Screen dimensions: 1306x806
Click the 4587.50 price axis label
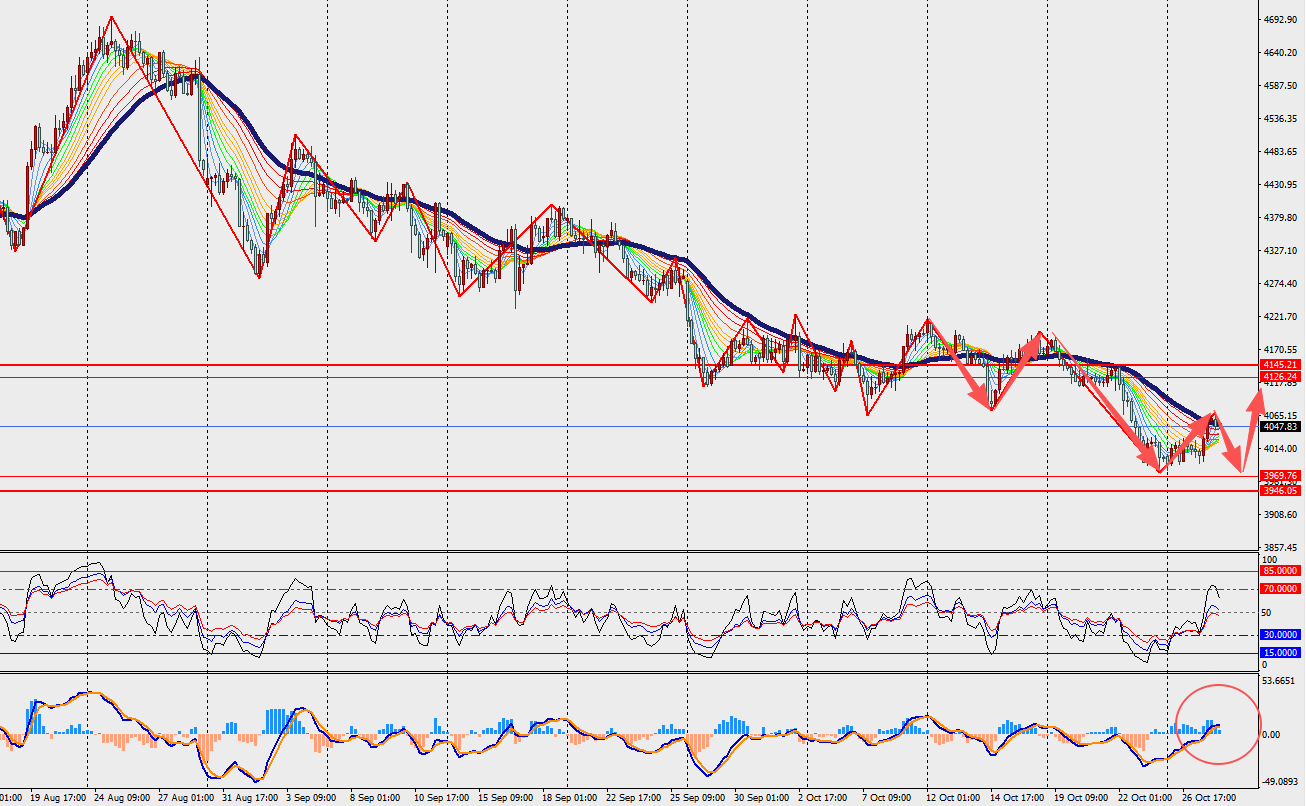[1280, 86]
